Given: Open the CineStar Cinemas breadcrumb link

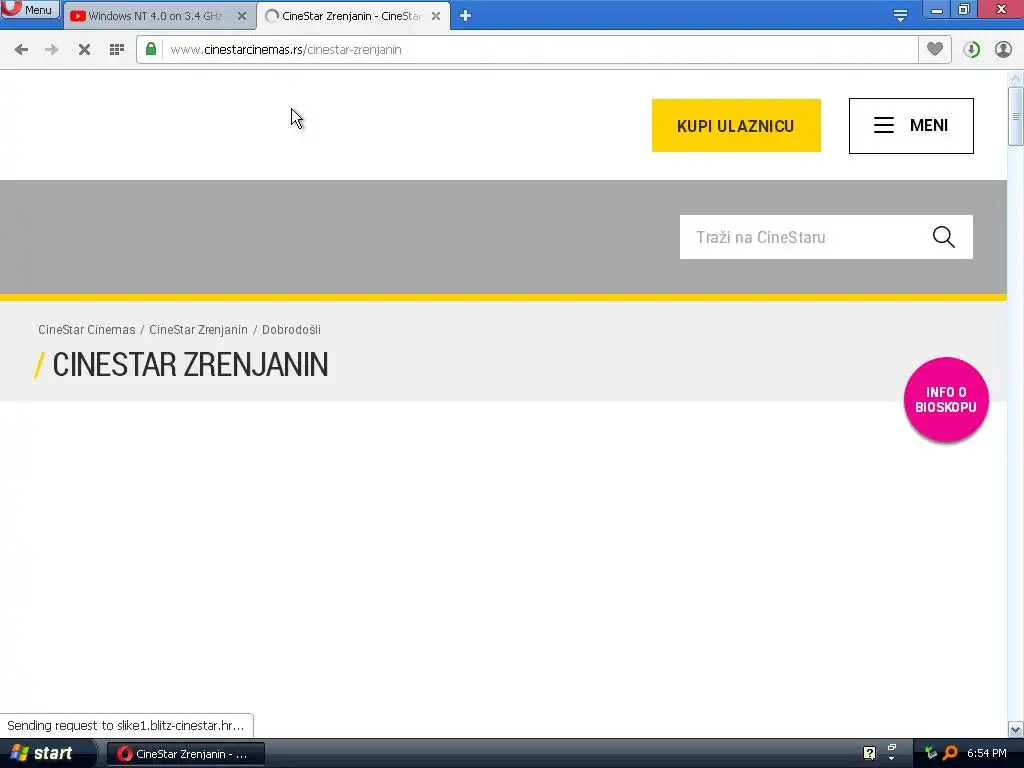Looking at the screenshot, I should [87, 330].
